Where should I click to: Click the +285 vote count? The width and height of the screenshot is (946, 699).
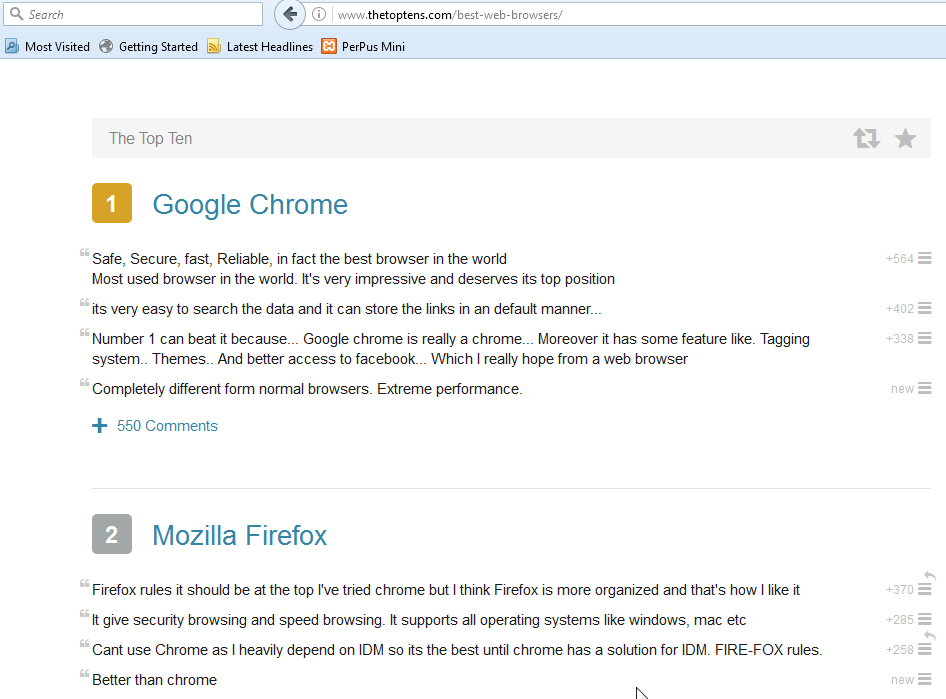coord(900,620)
